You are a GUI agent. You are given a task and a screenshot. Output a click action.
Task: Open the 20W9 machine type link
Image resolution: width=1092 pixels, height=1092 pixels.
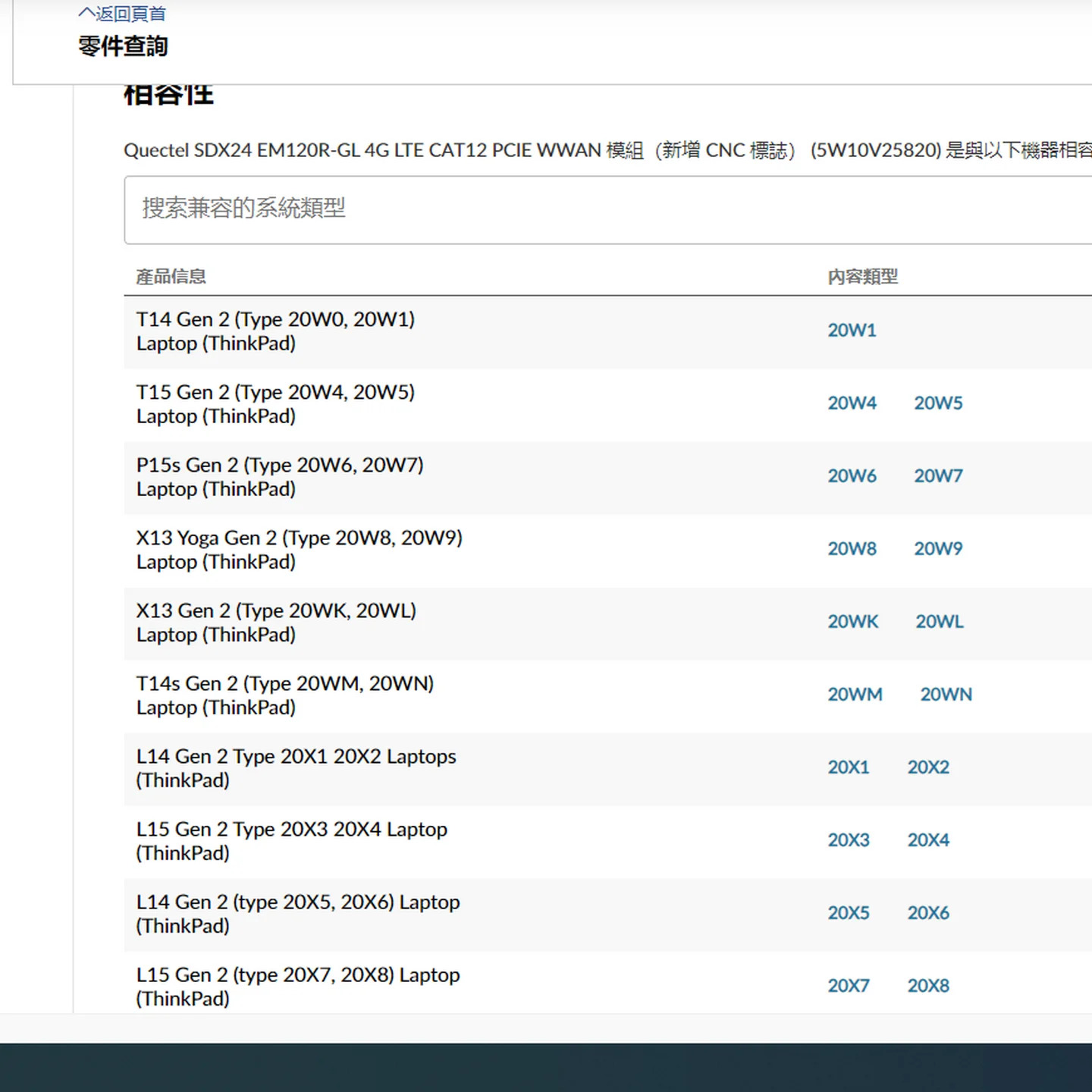point(938,549)
